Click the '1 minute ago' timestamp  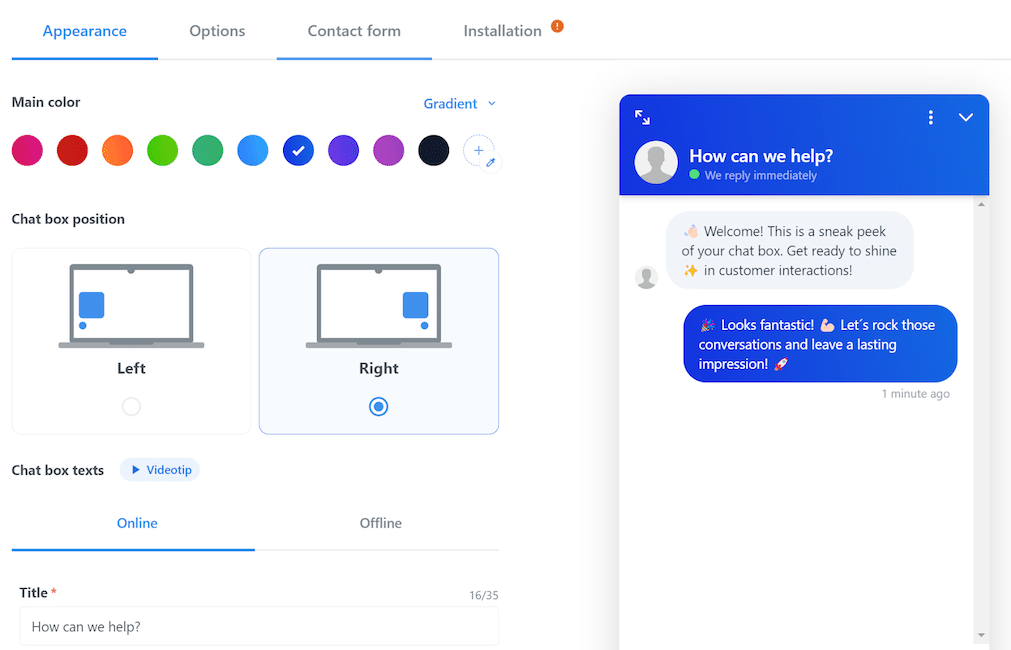(x=915, y=394)
